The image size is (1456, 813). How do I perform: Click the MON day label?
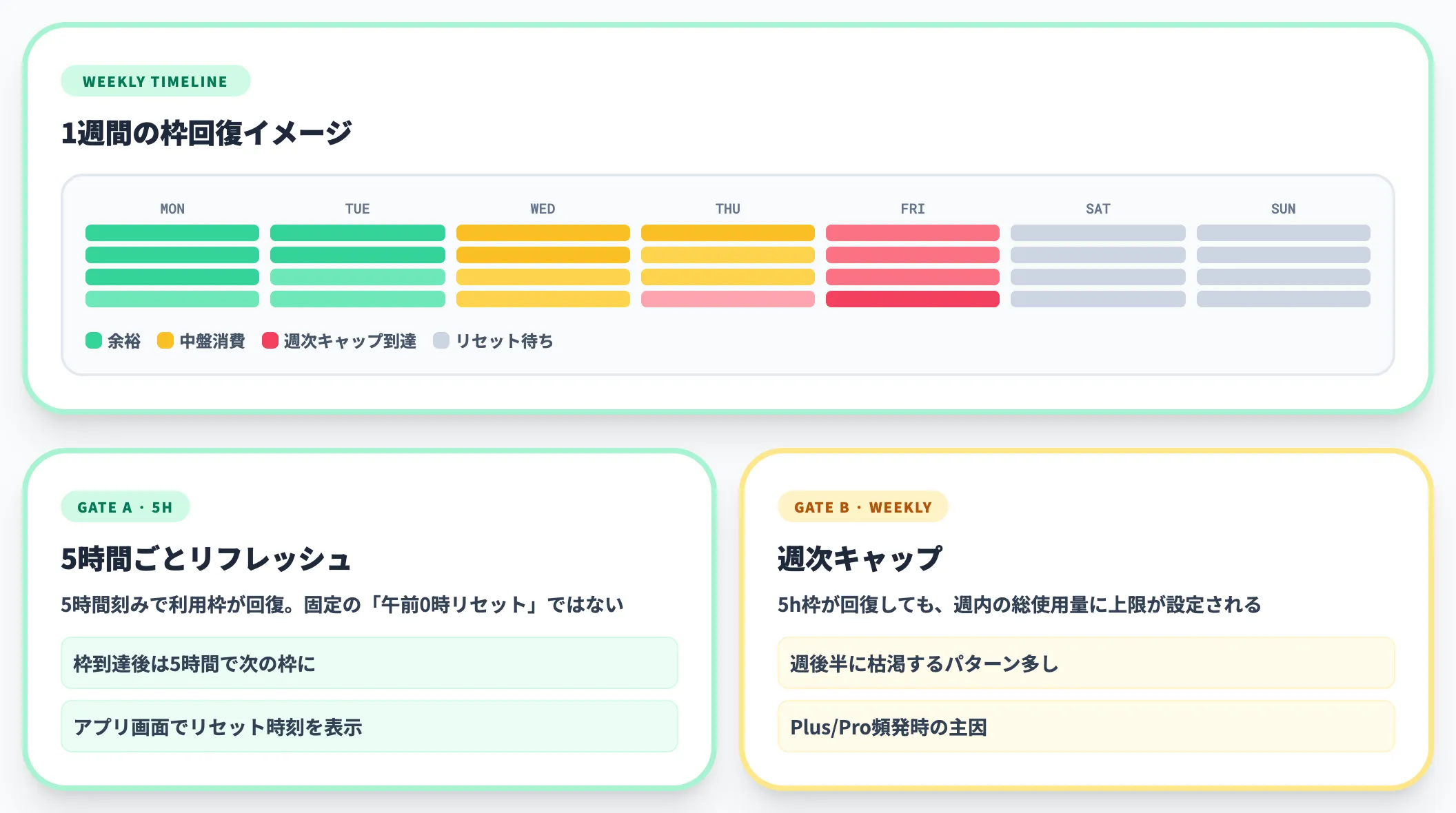[x=172, y=209]
